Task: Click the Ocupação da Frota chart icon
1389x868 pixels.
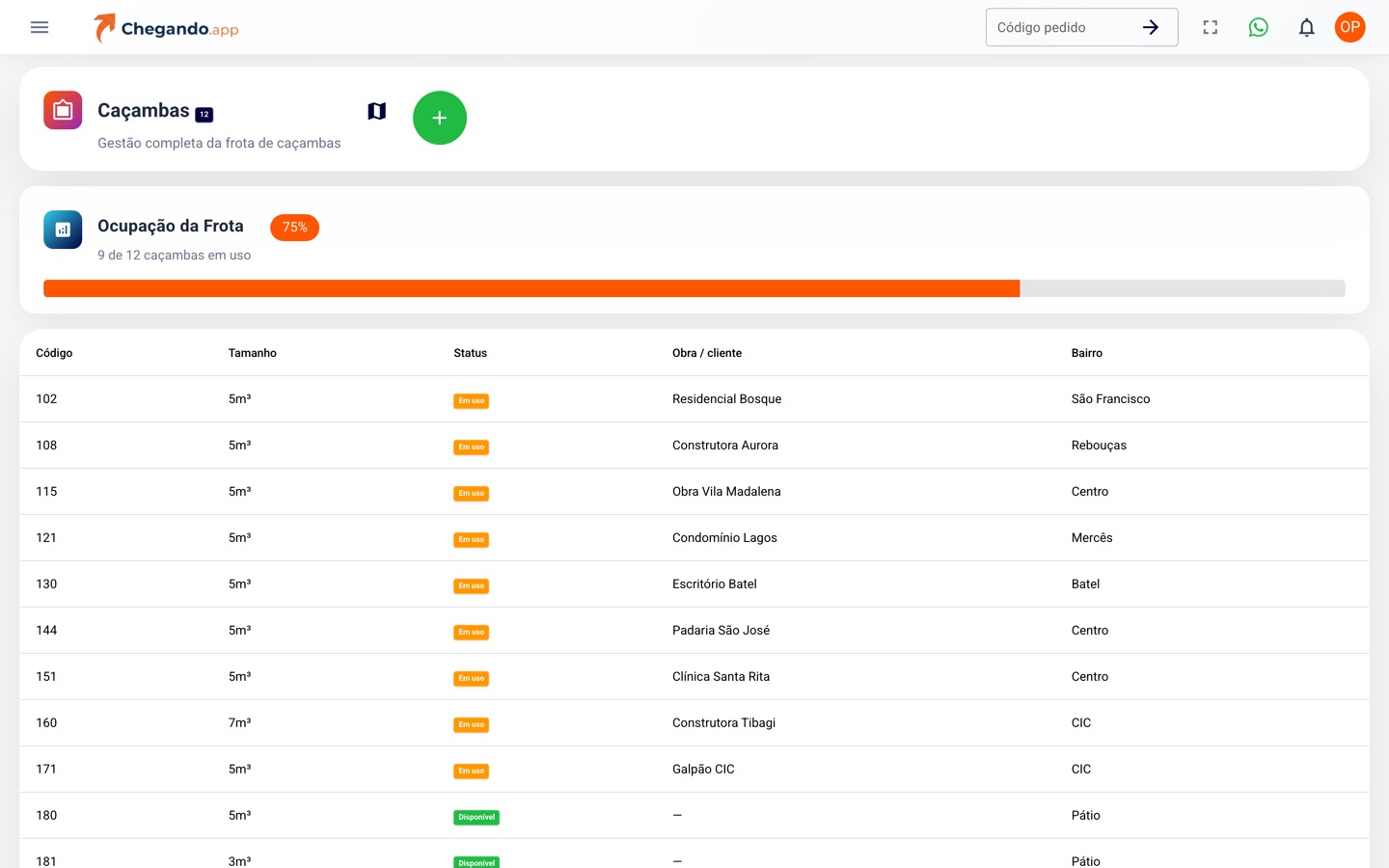Action: [63, 230]
